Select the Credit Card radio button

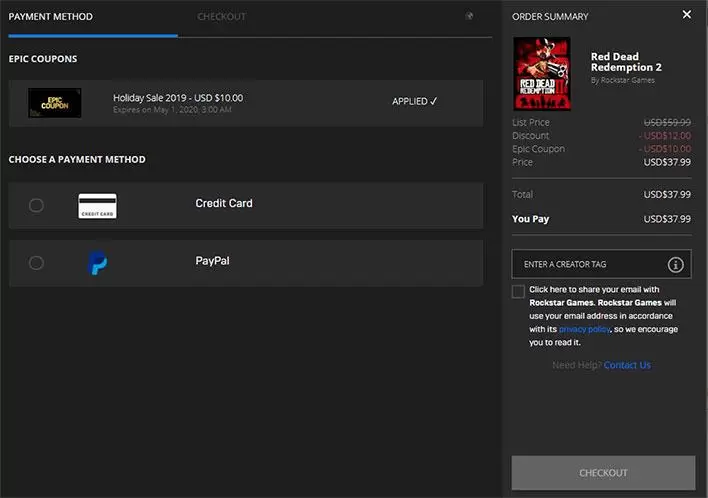36,205
